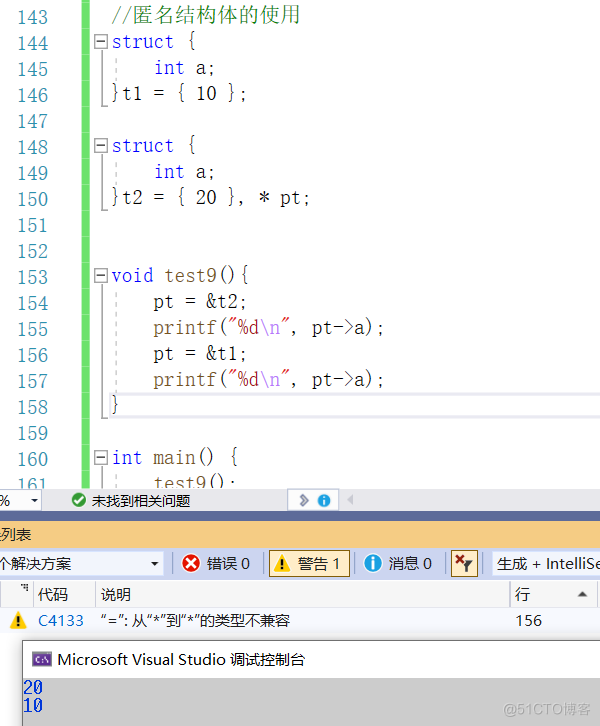This screenshot has width=600, height=726.
Task: Toggle the 消息 0 messages filter
Action: [x=398, y=563]
